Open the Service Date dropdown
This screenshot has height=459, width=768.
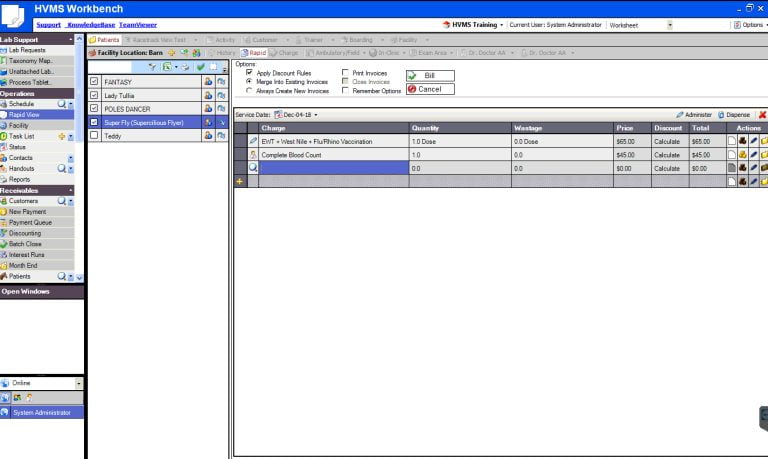click(316, 115)
